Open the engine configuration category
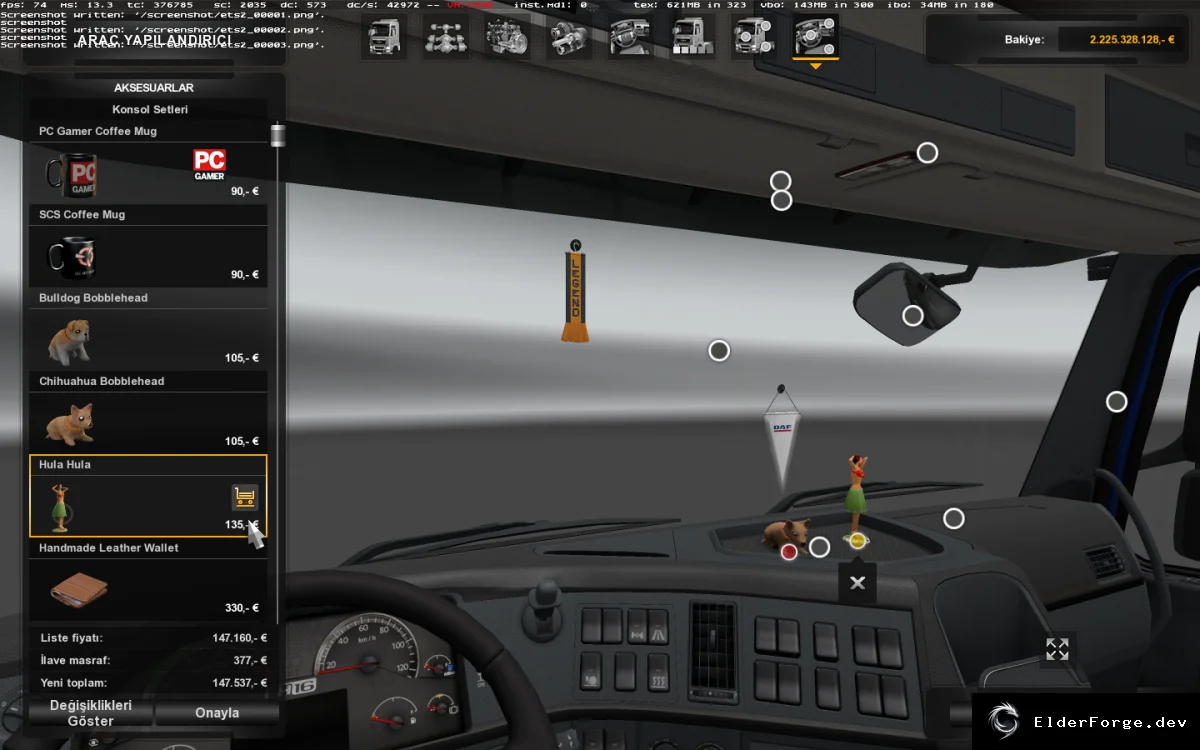The image size is (1200, 750). click(507, 37)
